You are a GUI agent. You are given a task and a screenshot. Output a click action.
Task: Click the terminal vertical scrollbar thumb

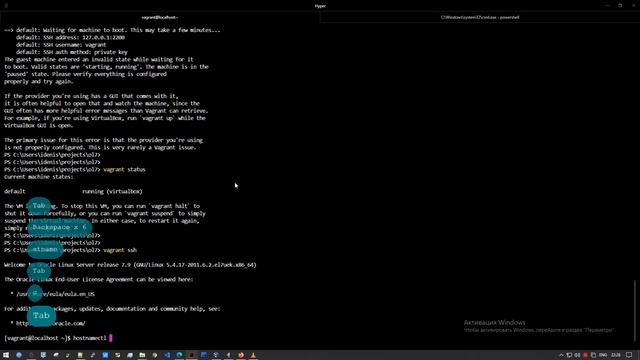[x=635, y=310]
